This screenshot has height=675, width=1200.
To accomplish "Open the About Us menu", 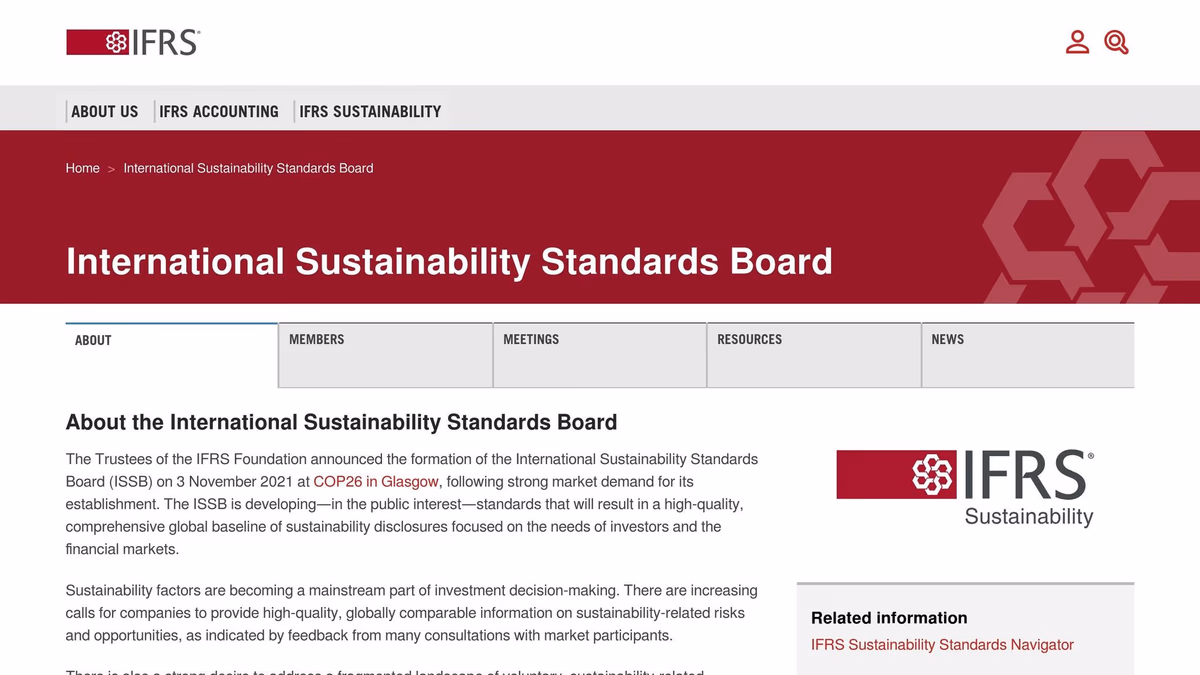I will (x=104, y=112).
